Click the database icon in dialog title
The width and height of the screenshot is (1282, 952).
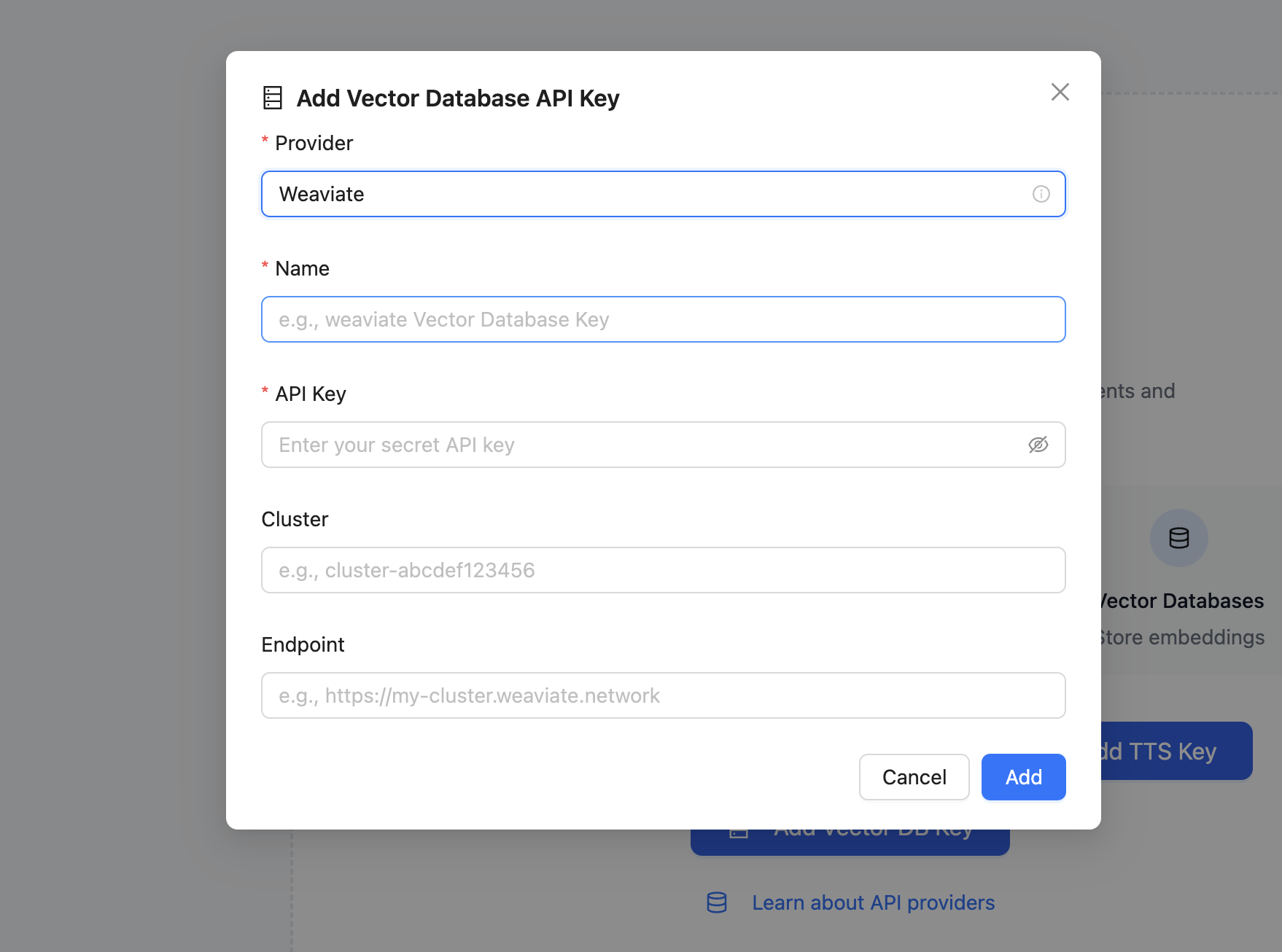click(273, 98)
